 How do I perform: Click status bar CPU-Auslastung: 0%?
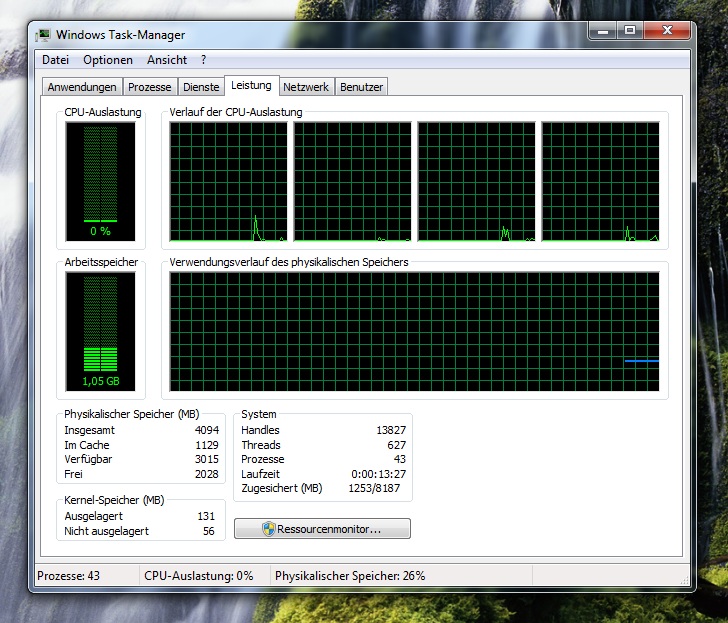pos(199,576)
